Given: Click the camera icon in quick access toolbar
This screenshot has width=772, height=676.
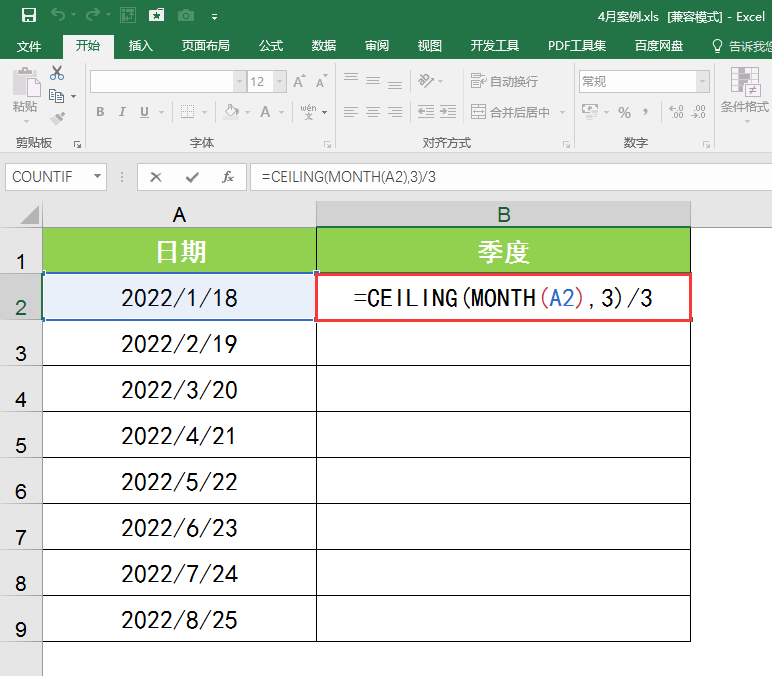Looking at the screenshot, I should 186,15.
